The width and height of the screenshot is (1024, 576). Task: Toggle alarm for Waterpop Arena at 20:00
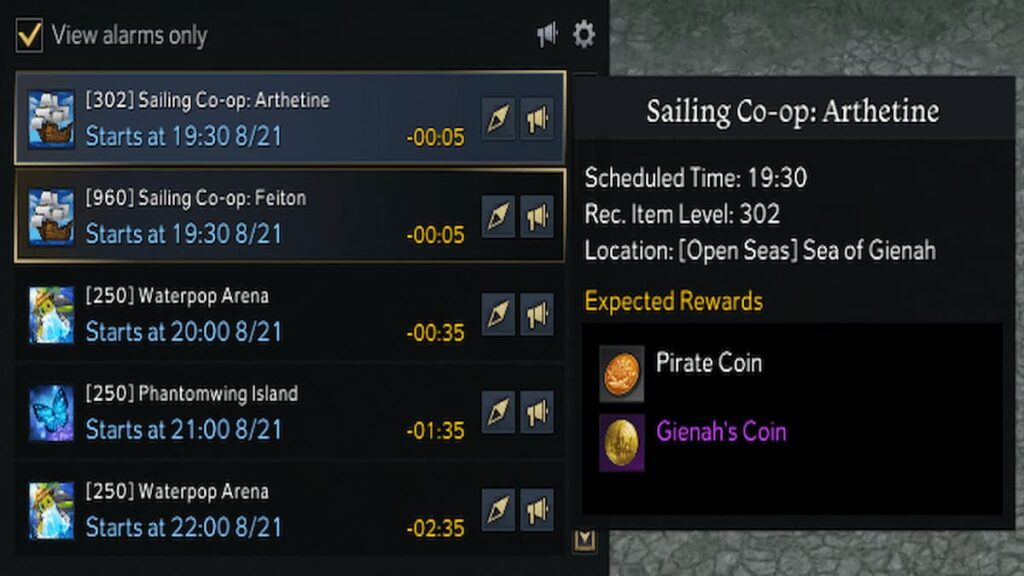coord(537,315)
